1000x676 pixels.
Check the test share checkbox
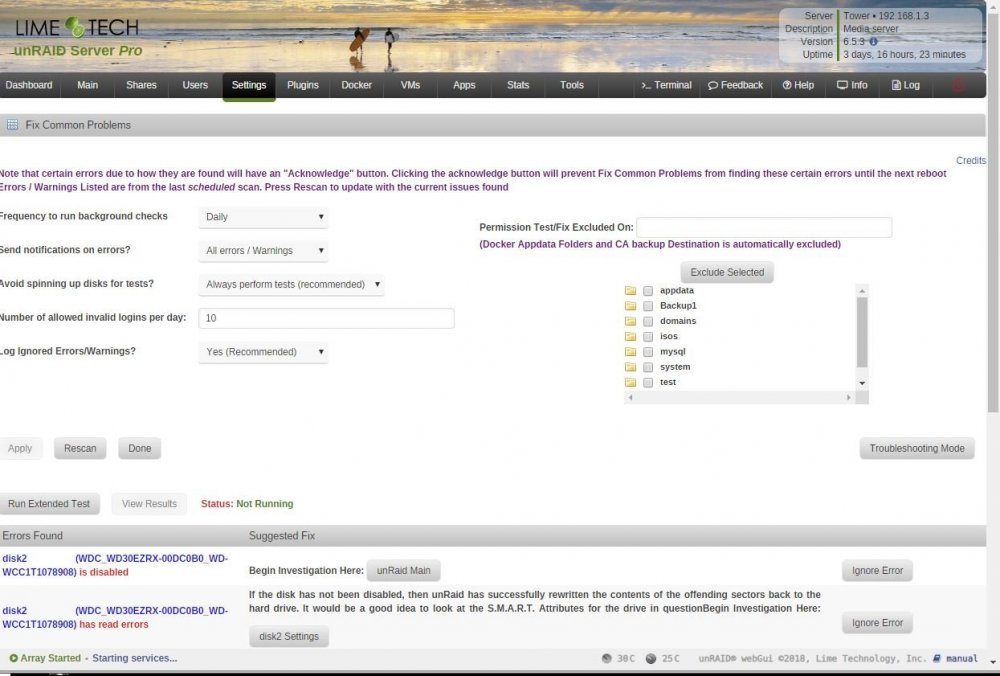click(x=648, y=383)
